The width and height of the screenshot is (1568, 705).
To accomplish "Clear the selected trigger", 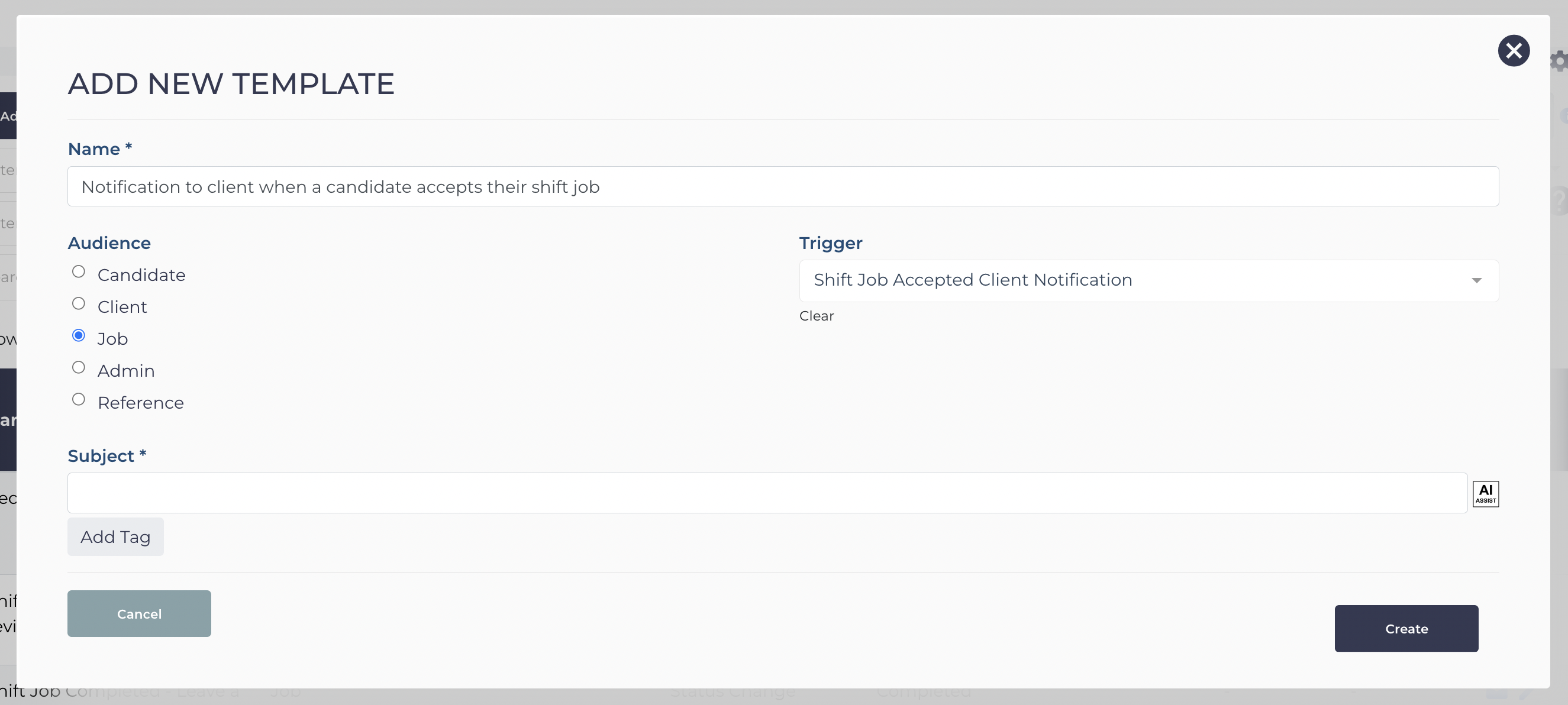I will 817,316.
